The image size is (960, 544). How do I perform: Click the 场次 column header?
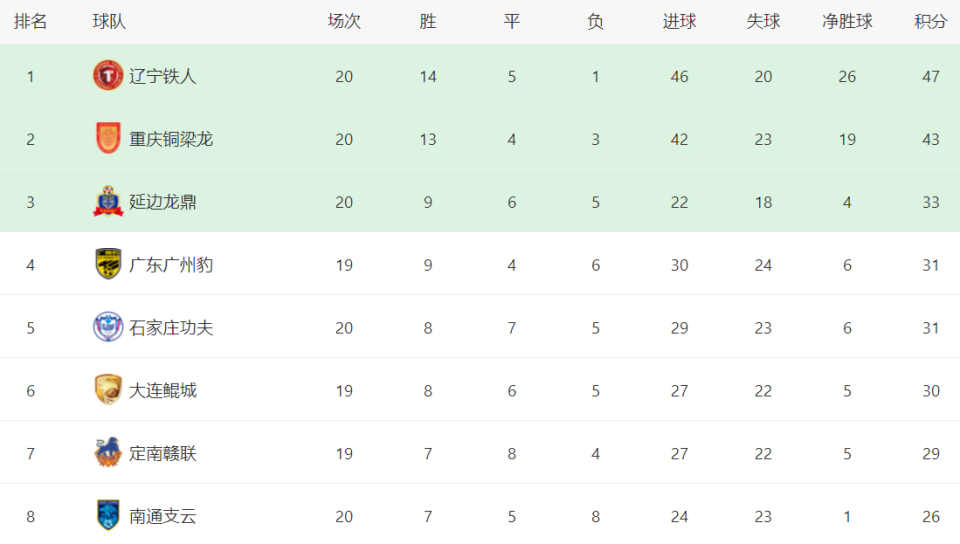344,21
